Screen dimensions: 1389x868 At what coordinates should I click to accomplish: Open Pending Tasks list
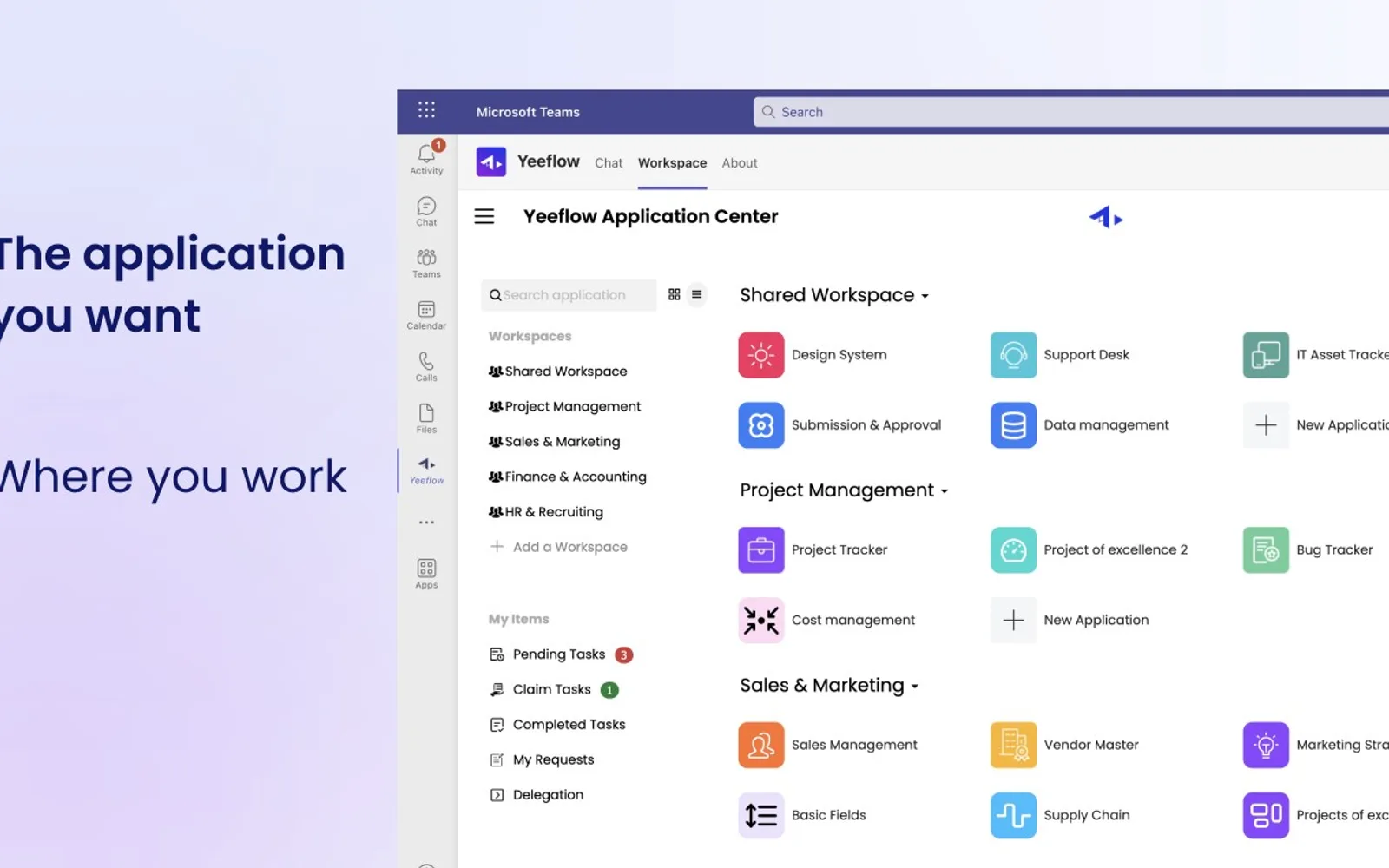[561, 655]
